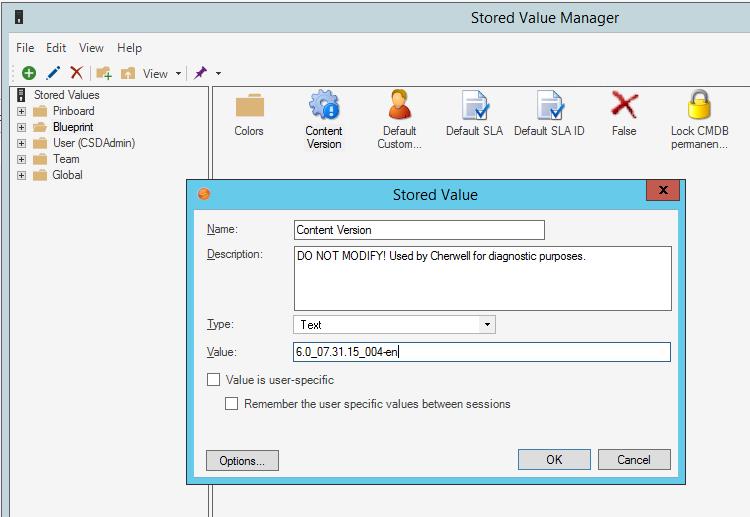This screenshot has height=517, width=750.
Task: Click the Options... button
Action: (242, 461)
